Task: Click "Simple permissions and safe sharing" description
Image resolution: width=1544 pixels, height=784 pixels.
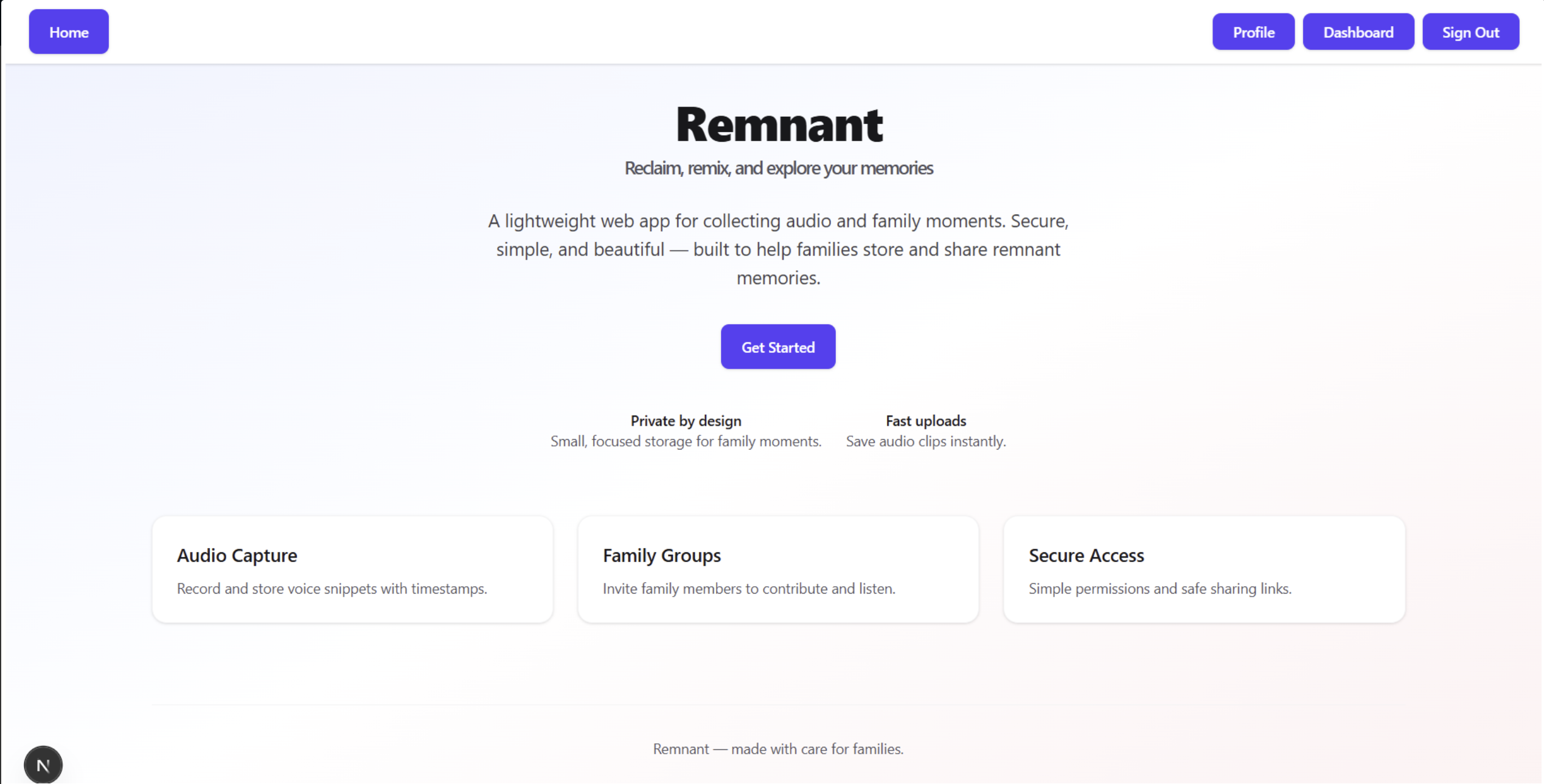Action: [x=1160, y=589]
